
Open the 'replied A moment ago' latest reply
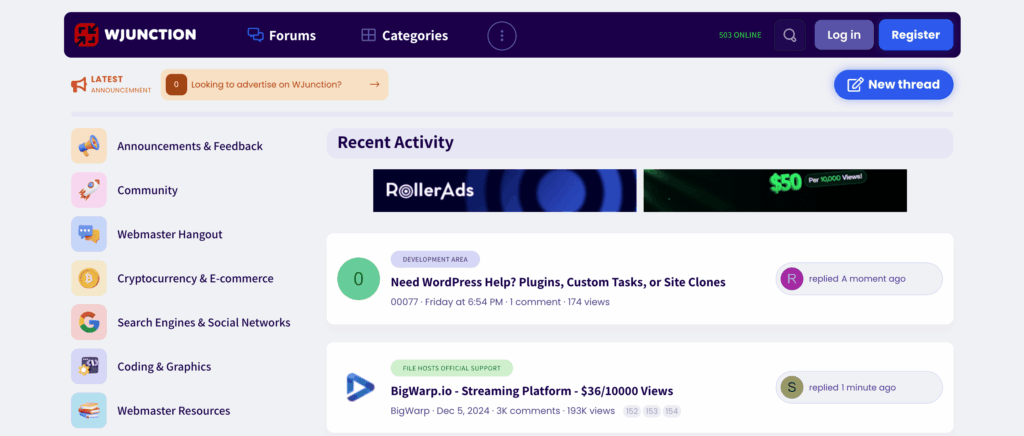[857, 279]
